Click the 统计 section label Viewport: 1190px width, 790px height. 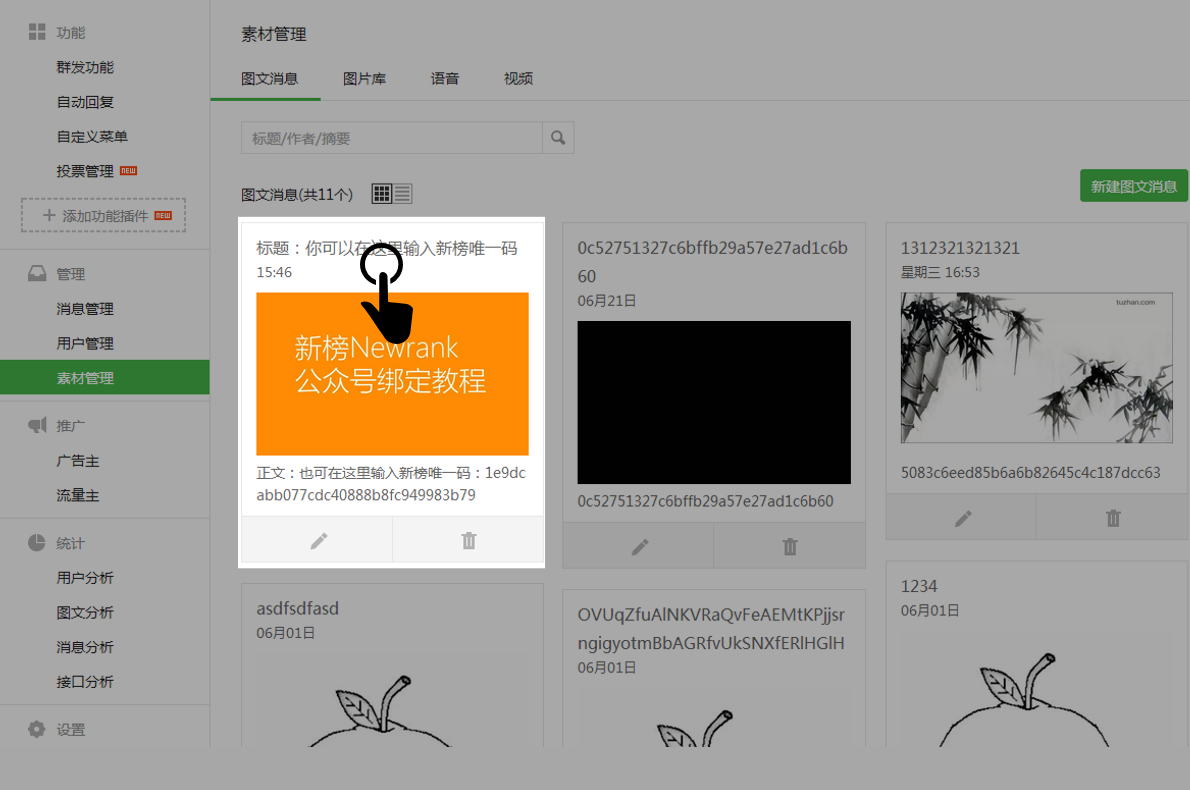71,543
